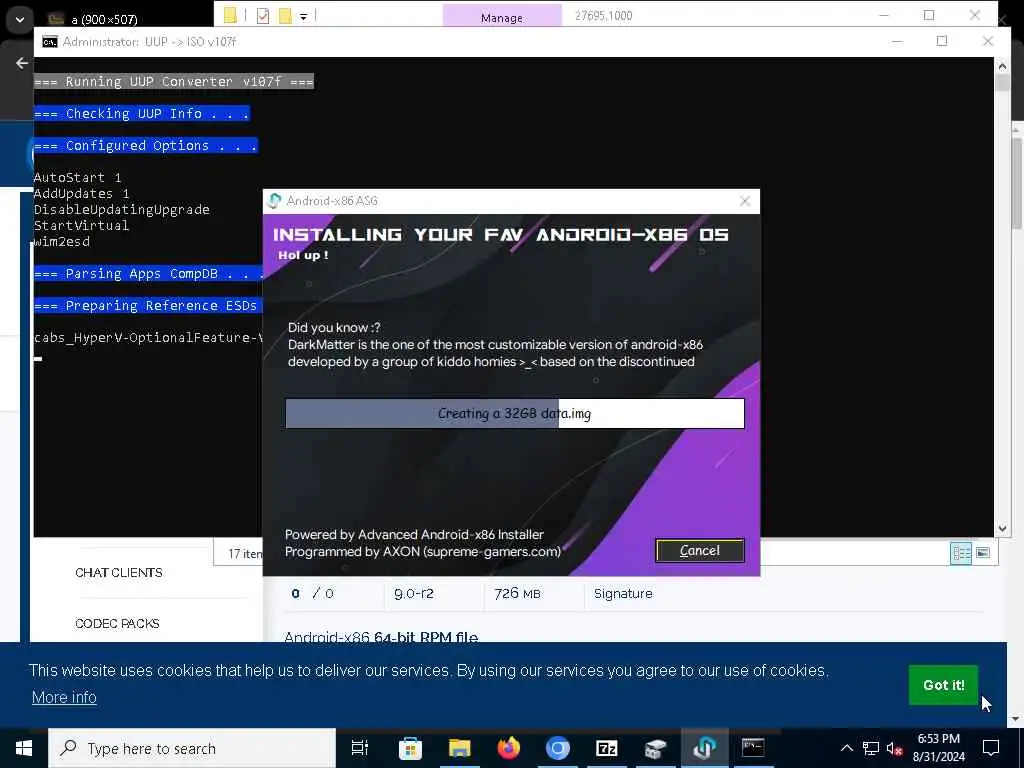Close the Android-x86 ASG dialog
Image resolution: width=1024 pixels, height=768 pixels.
coord(744,201)
